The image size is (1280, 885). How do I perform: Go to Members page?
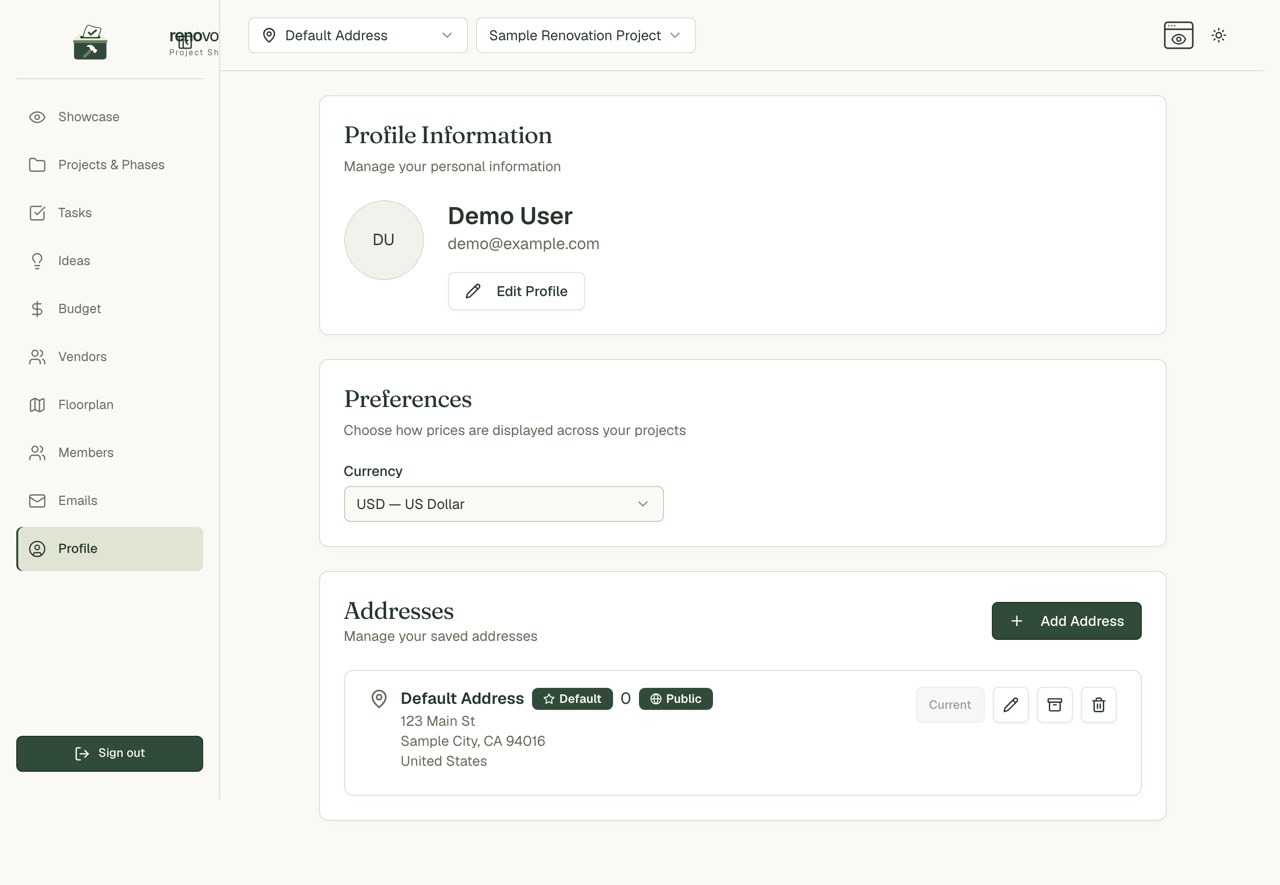click(x=109, y=453)
